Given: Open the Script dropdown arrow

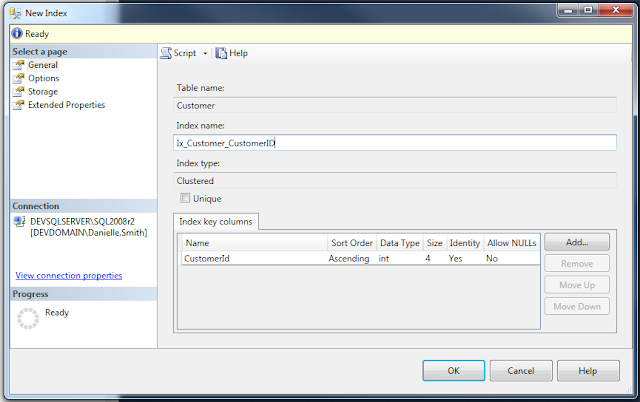Looking at the screenshot, I should 205,53.
